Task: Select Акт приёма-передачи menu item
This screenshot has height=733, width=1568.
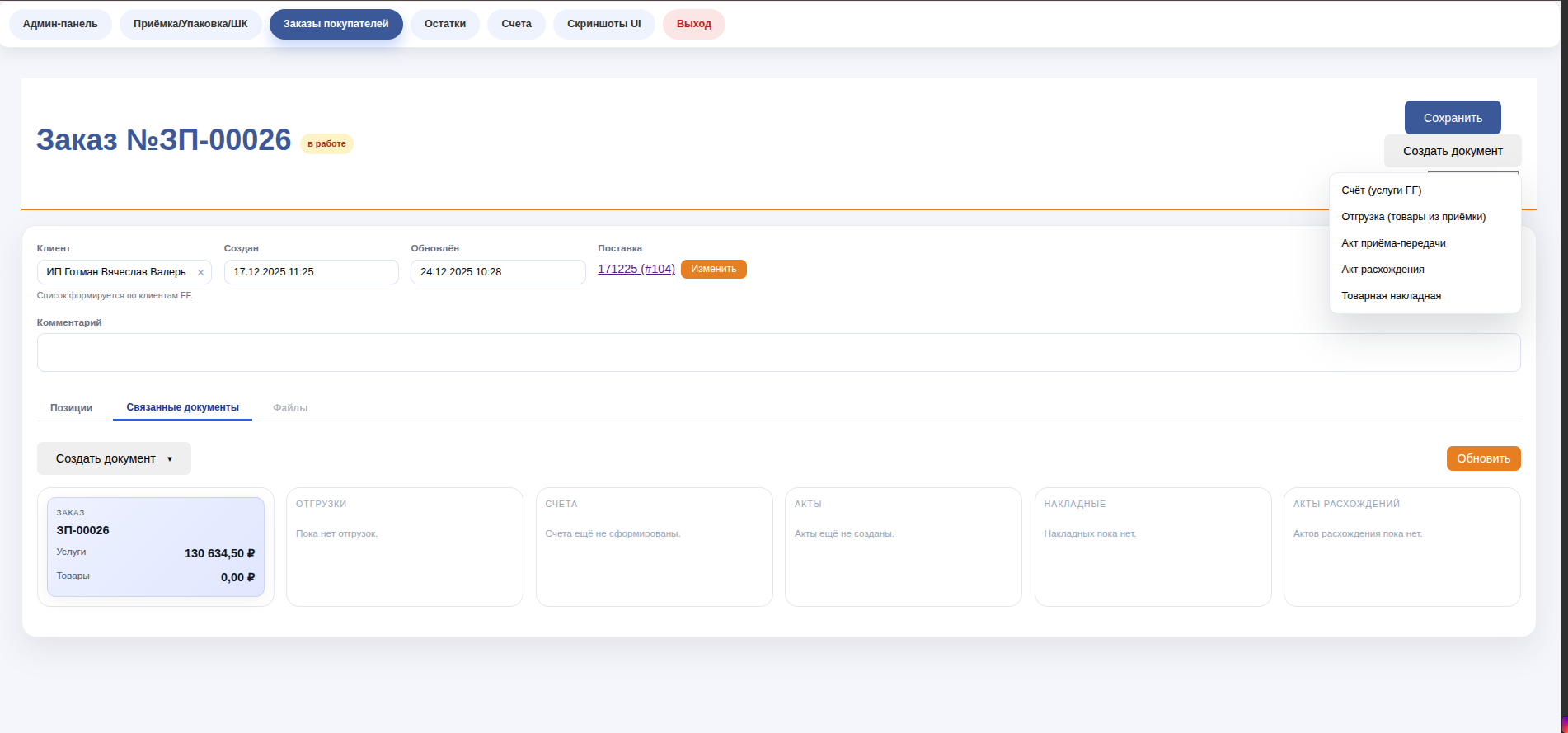Action: 1393,243
